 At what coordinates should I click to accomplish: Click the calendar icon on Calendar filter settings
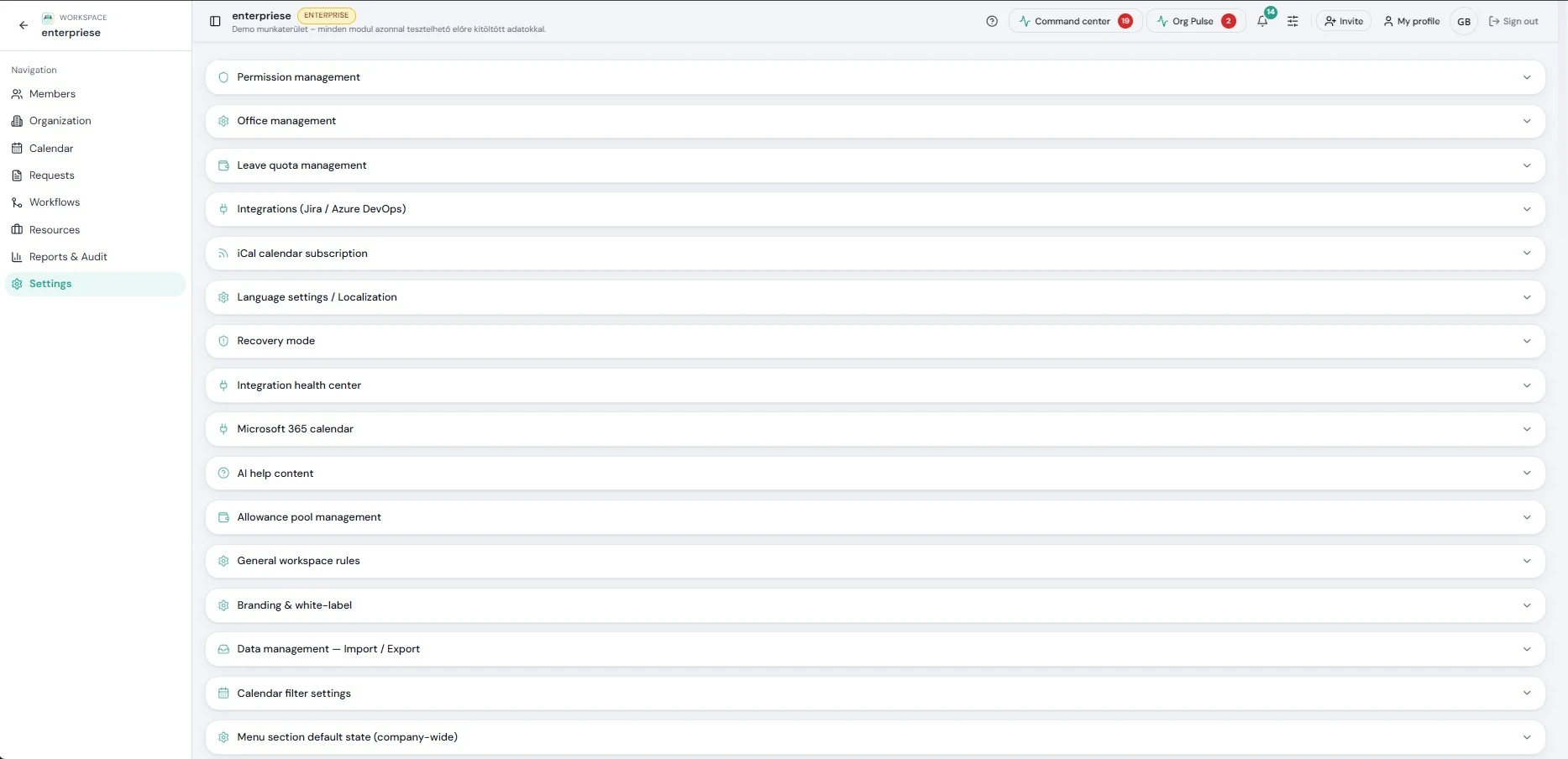(223, 693)
